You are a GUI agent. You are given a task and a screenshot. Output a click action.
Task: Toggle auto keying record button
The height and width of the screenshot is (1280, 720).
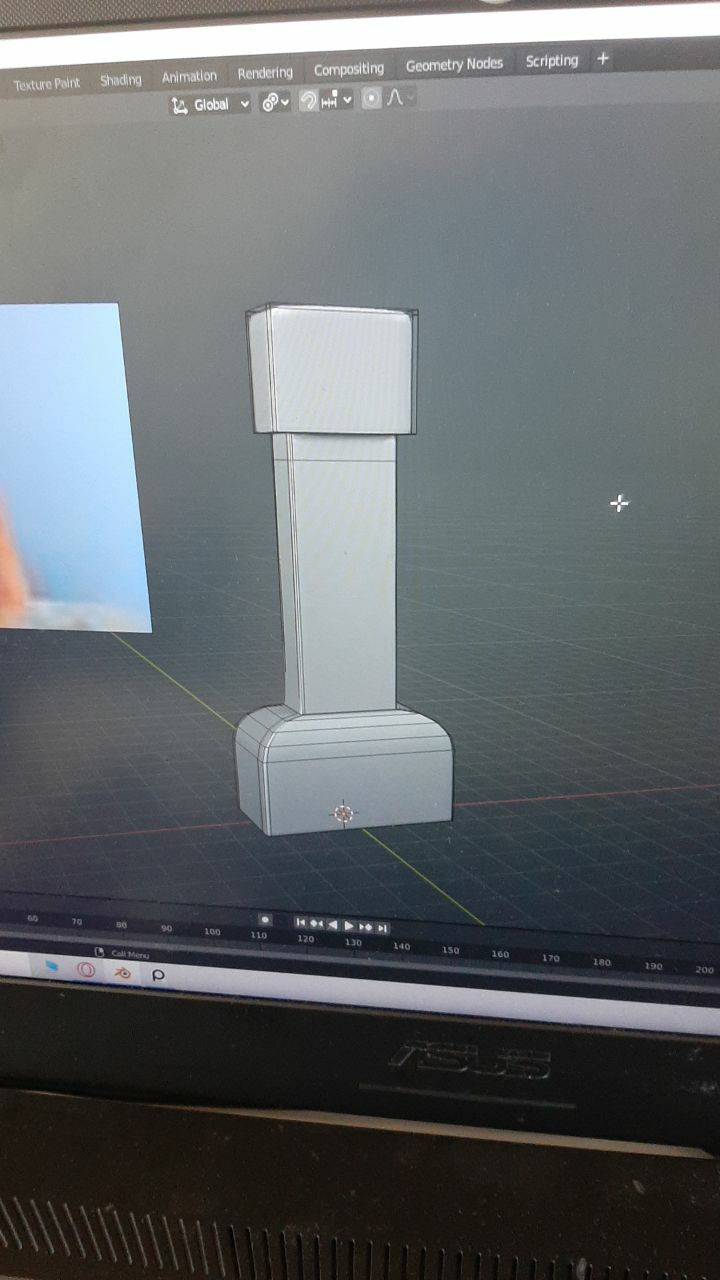pyautogui.click(x=265, y=920)
